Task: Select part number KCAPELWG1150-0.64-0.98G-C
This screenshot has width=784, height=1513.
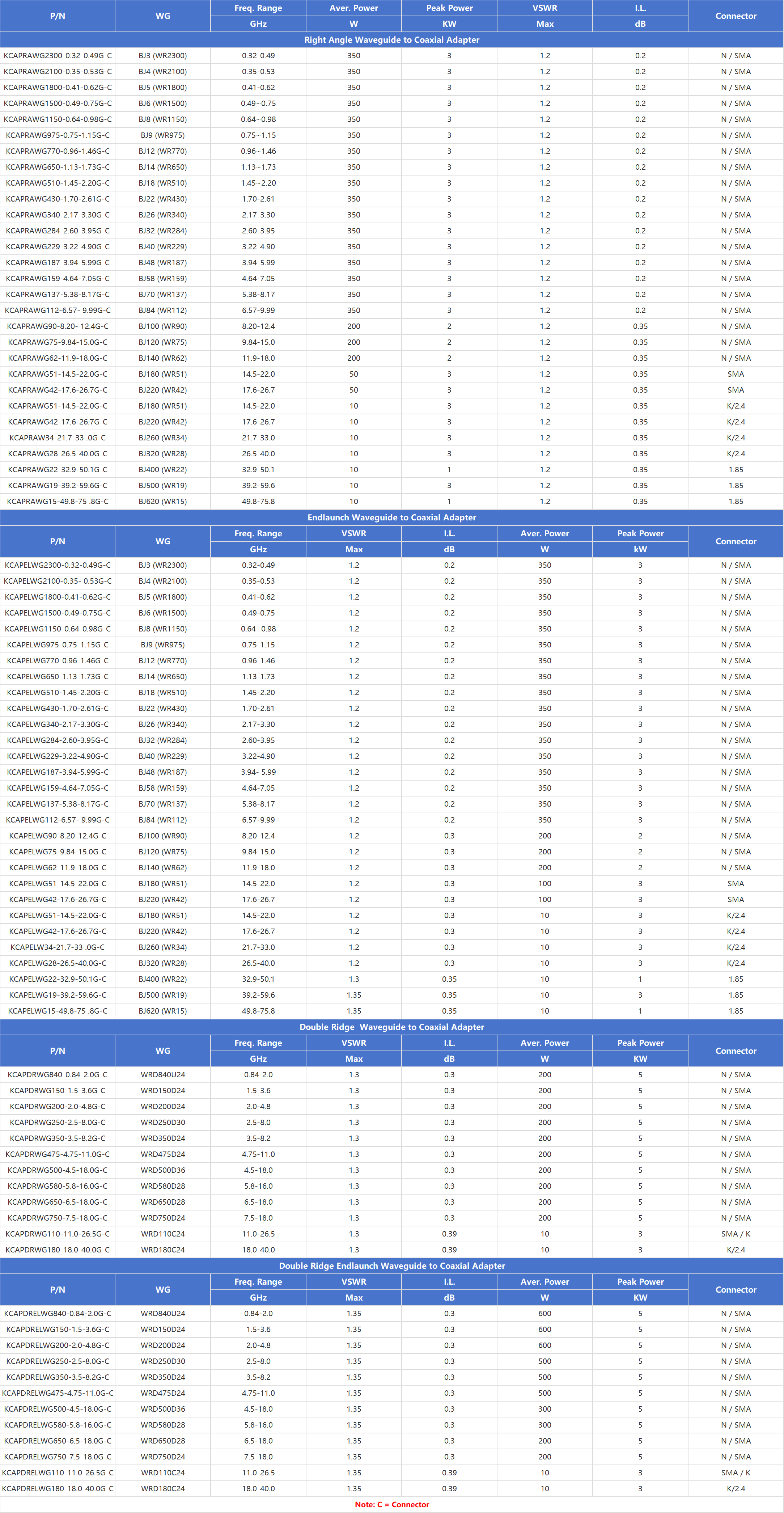Action: click(x=58, y=629)
